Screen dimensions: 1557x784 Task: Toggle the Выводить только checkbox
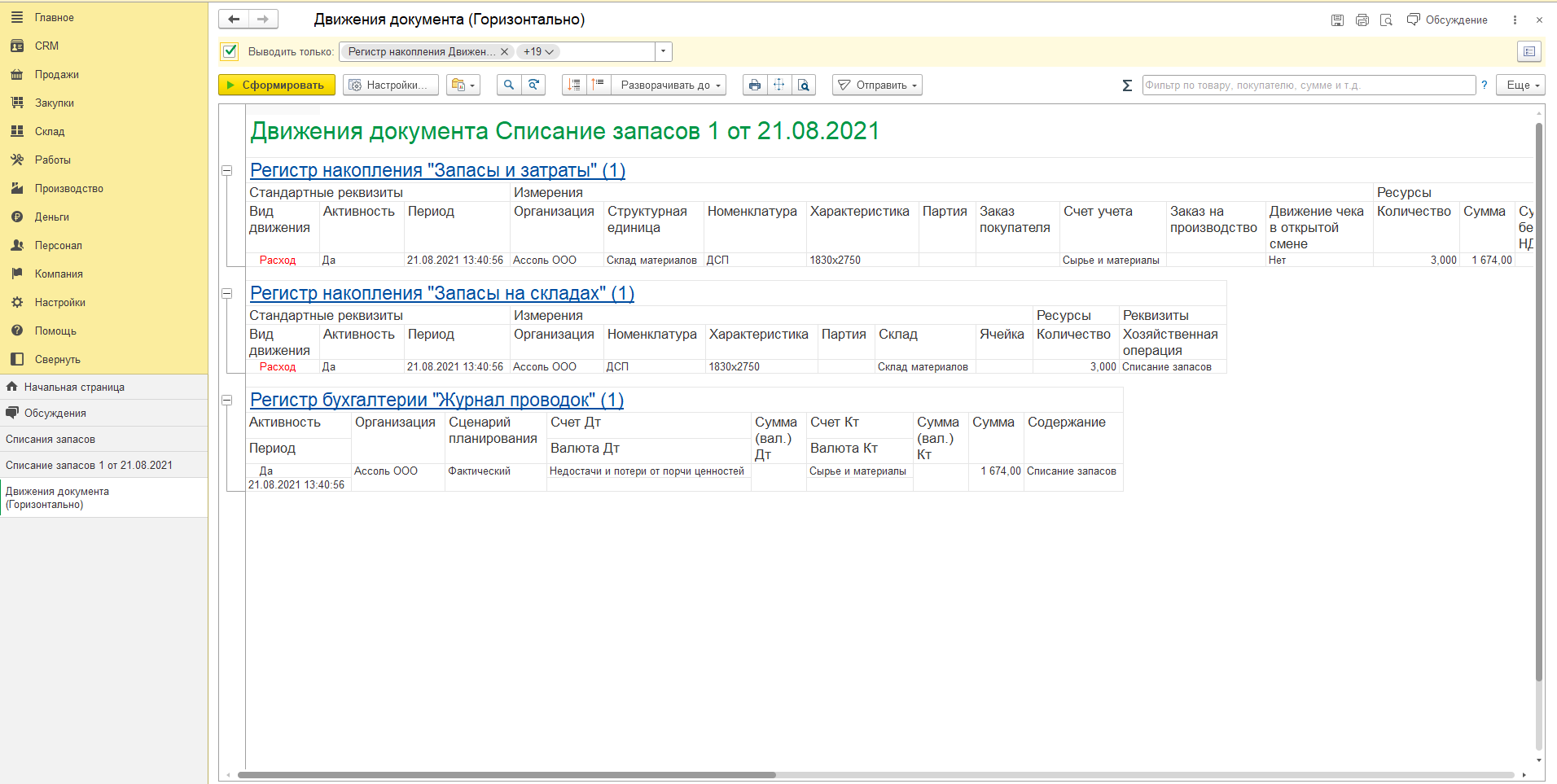click(x=230, y=51)
